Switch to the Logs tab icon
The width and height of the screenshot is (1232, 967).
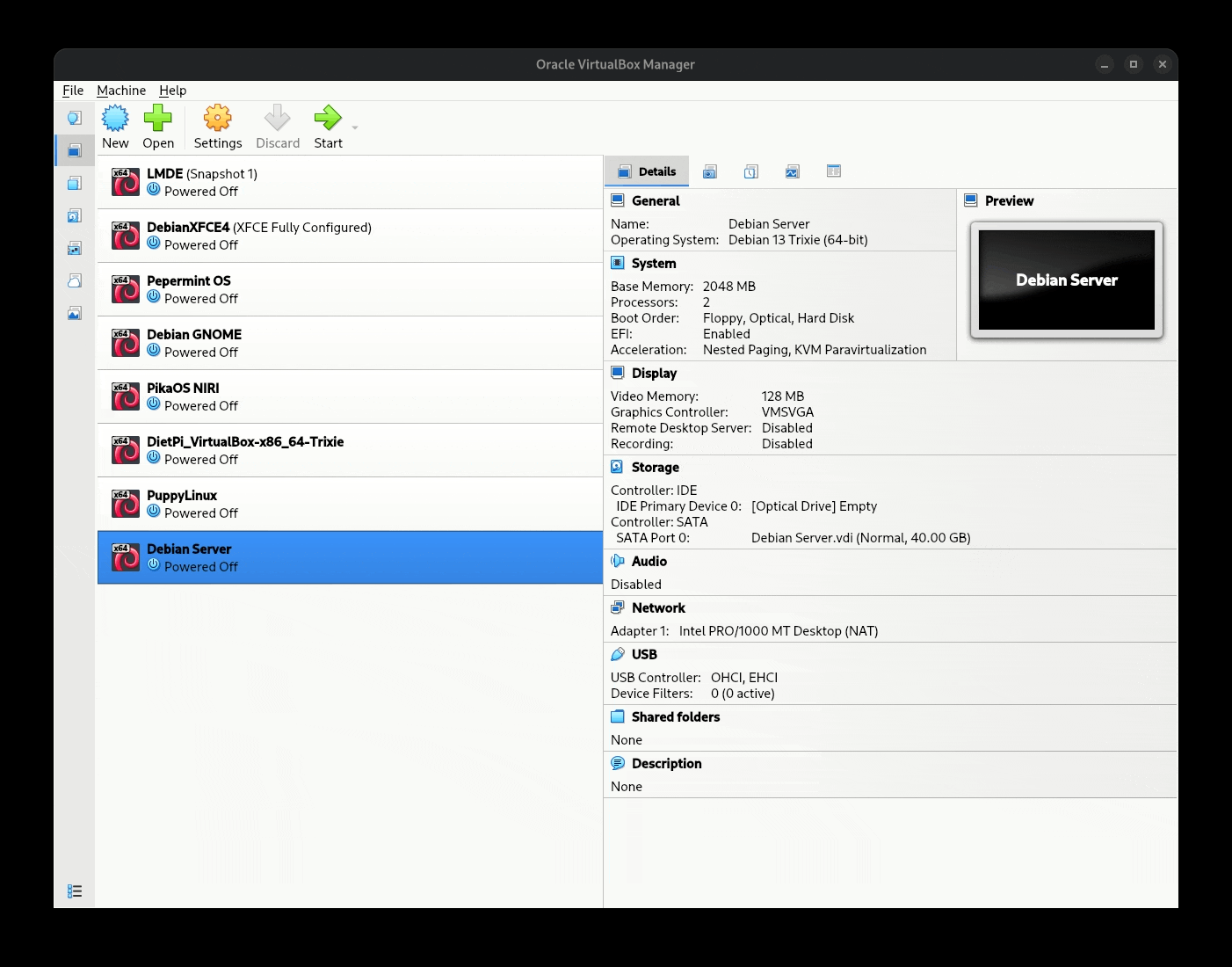pyautogui.click(x=751, y=171)
